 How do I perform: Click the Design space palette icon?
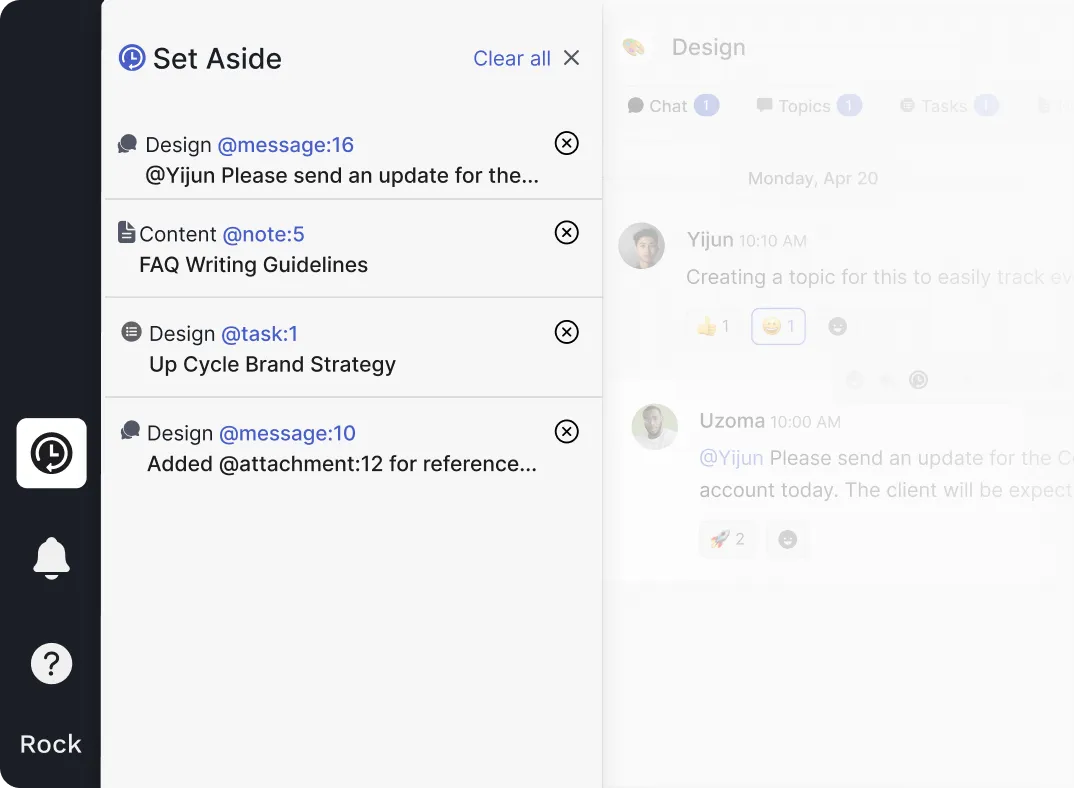[634, 47]
